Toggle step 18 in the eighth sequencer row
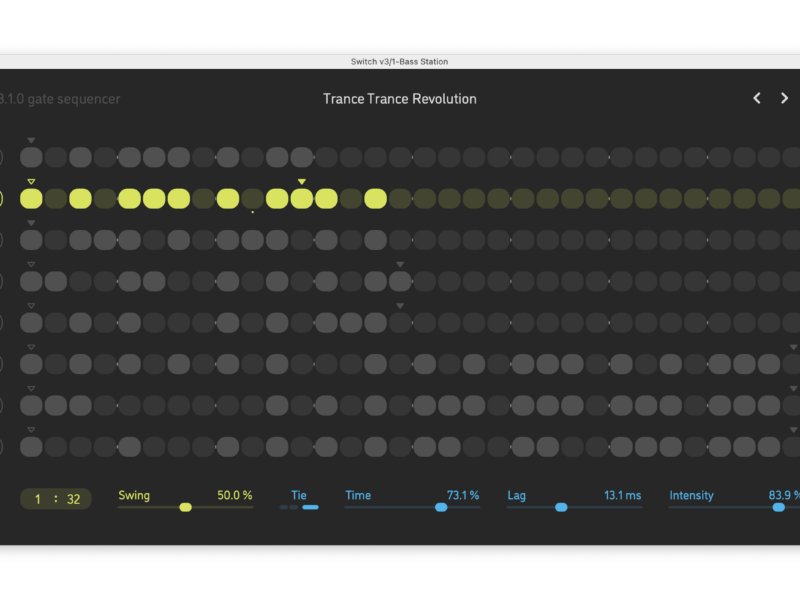The height and width of the screenshot is (600, 800). point(449,446)
